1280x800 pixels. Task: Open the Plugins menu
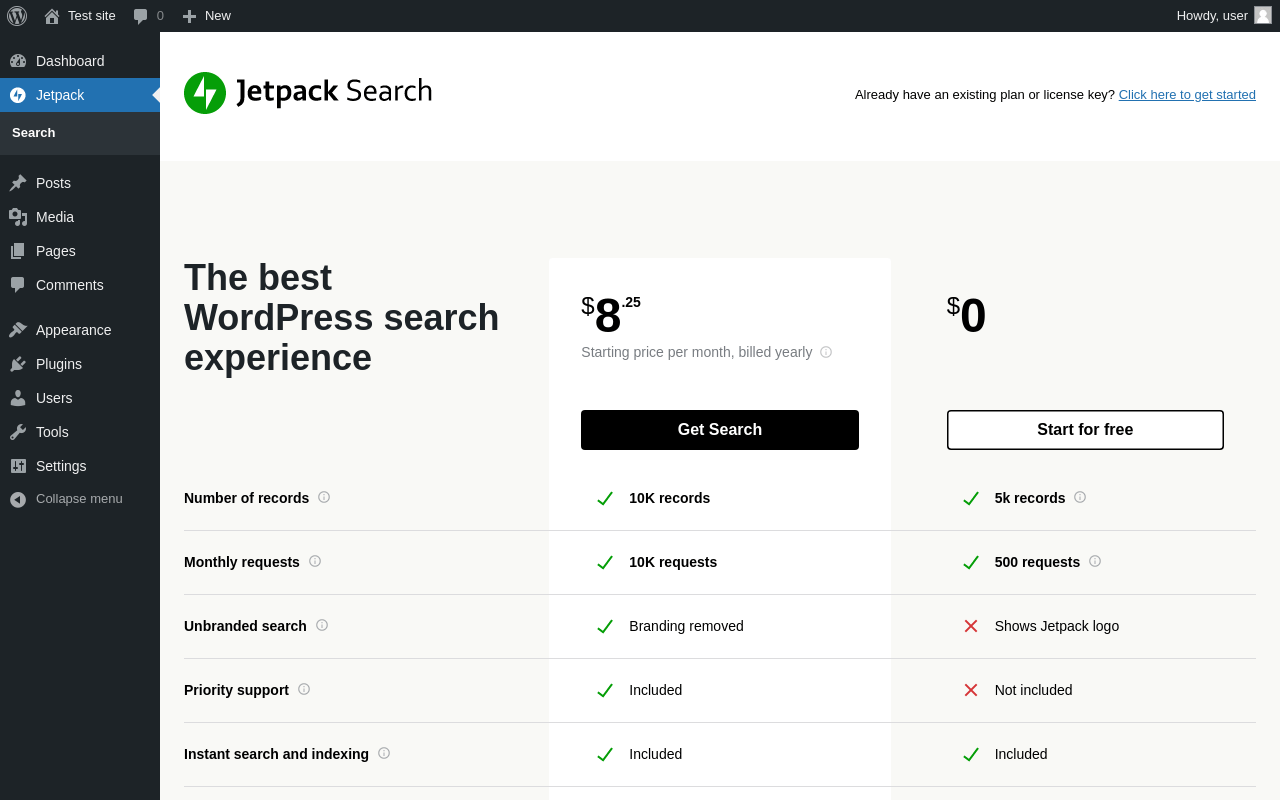click(x=80, y=364)
